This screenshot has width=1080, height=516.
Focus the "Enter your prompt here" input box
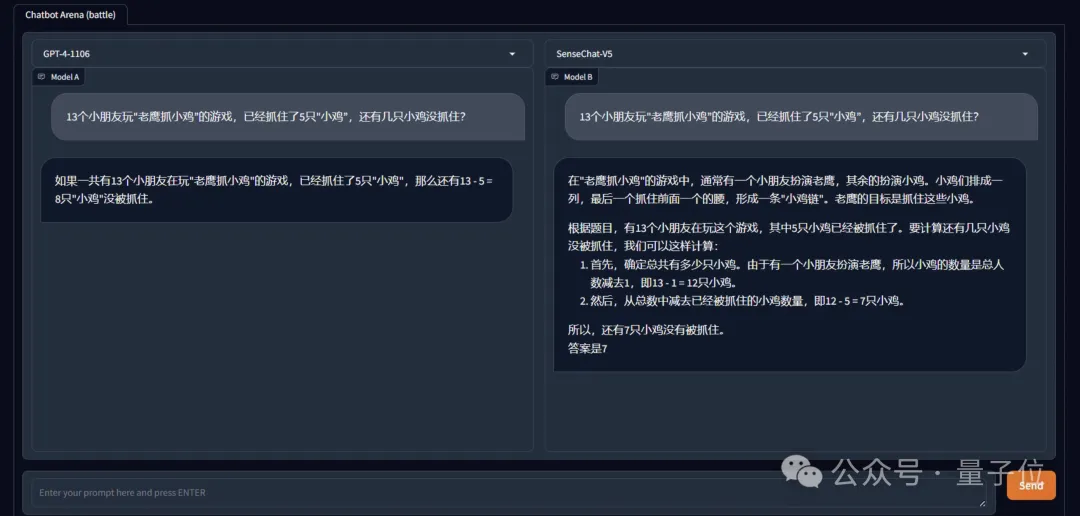(500, 492)
